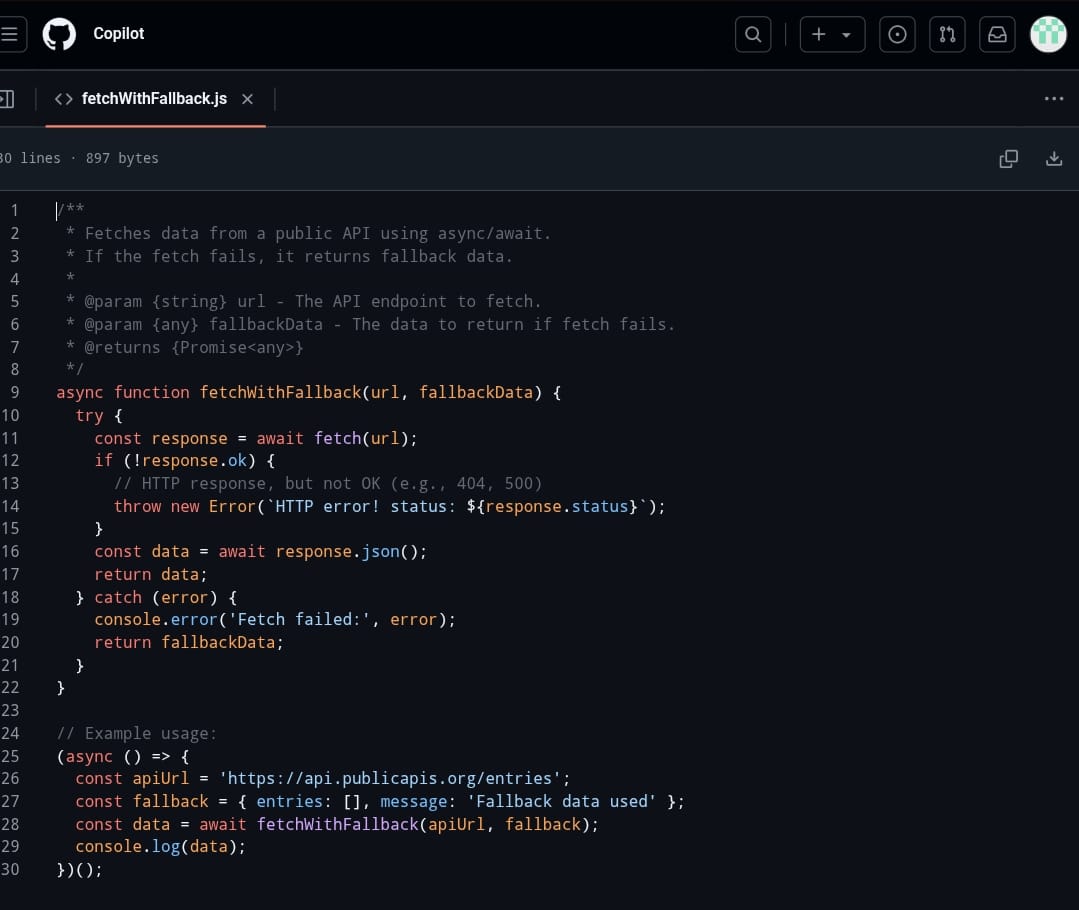Click the '// Example usage:' comment
Viewport: 1079px width, 910px height.
(x=136, y=733)
